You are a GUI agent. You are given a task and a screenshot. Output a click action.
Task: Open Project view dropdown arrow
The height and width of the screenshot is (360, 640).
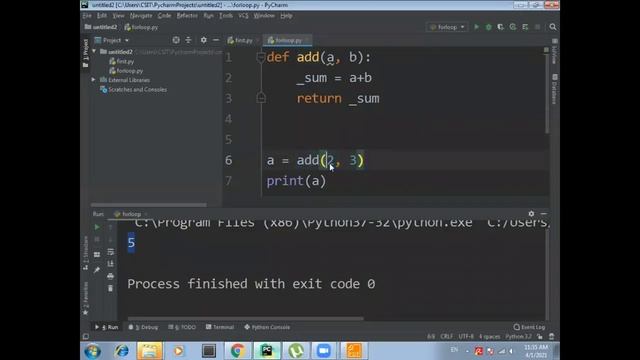pos(127,40)
